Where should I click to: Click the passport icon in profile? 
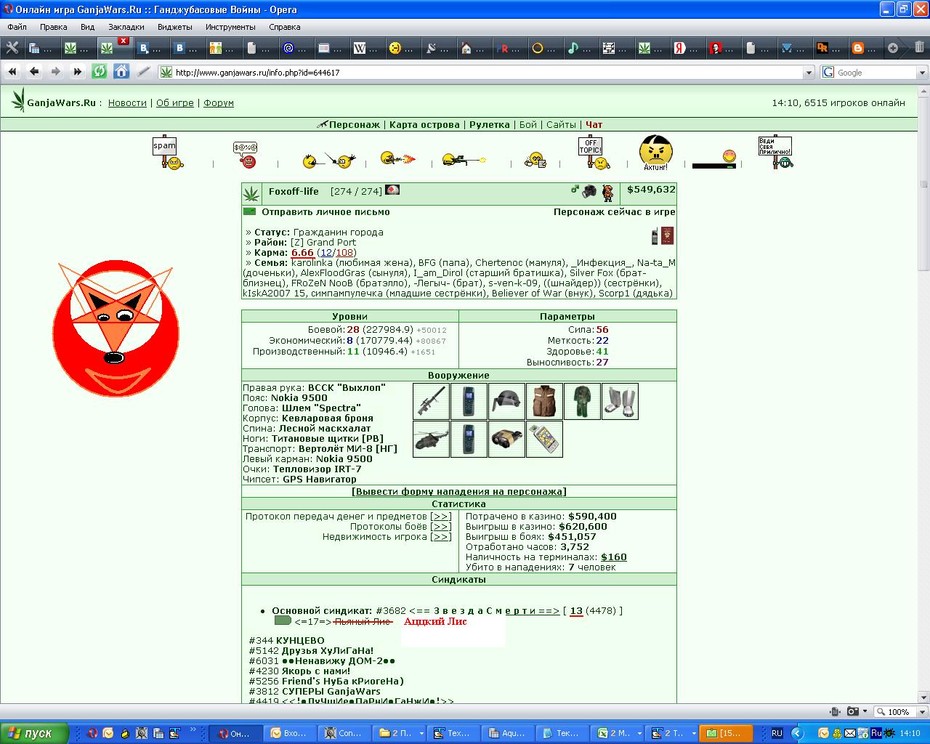(667, 236)
